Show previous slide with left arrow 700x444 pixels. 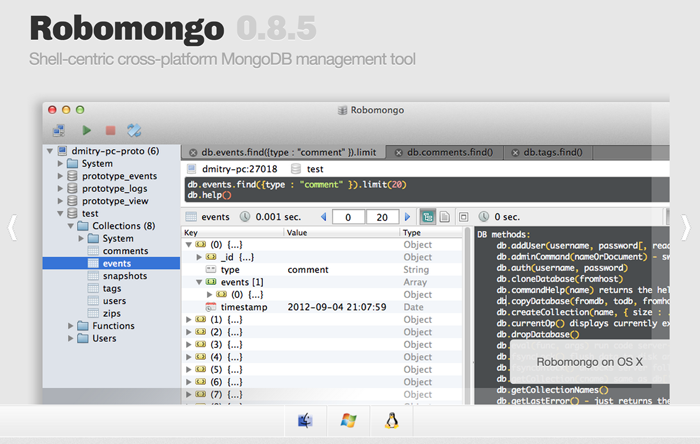pos(12,228)
